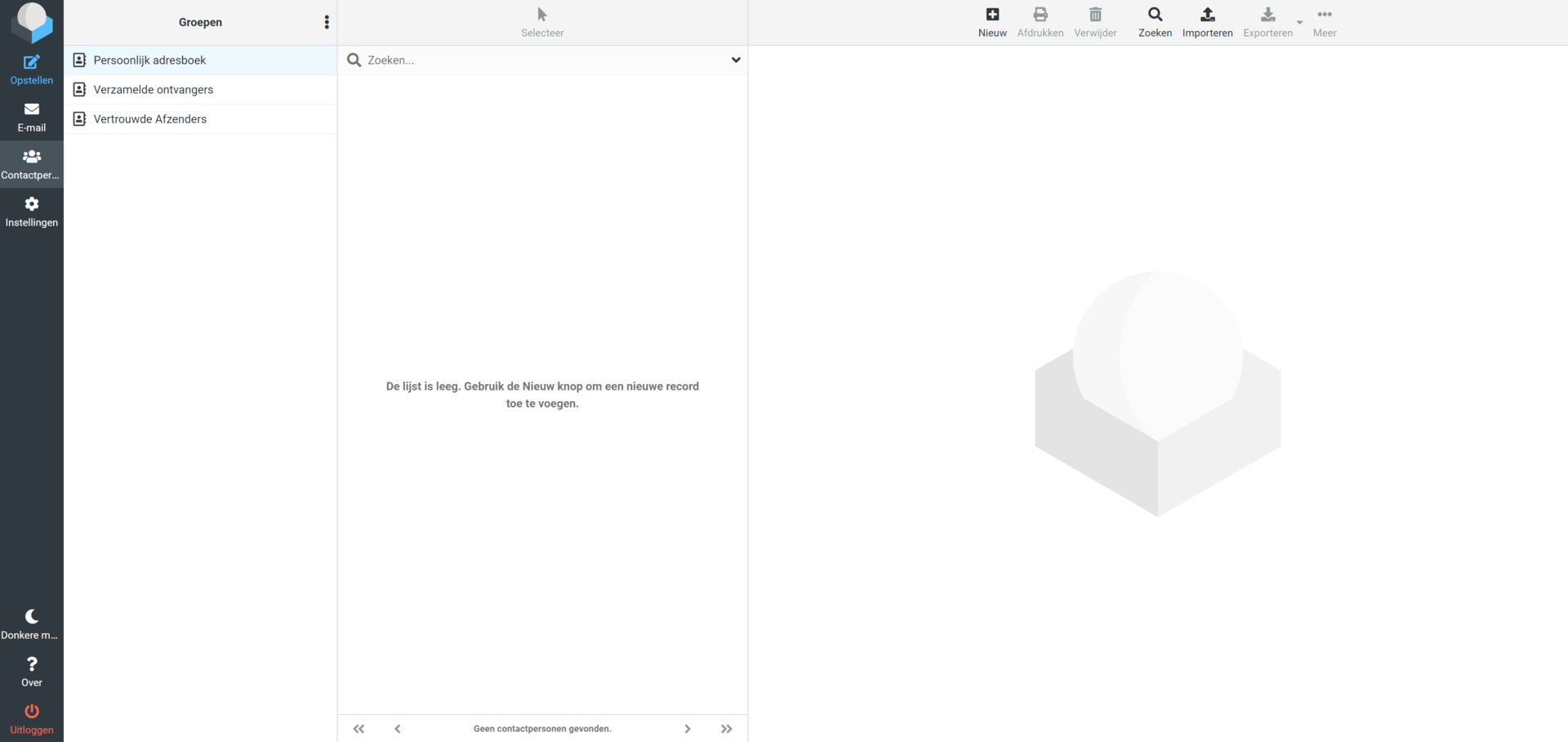This screenshot has width=1568, height=742.
Task: Click the Afdrukken printer icon
Action: (1040, 22)
